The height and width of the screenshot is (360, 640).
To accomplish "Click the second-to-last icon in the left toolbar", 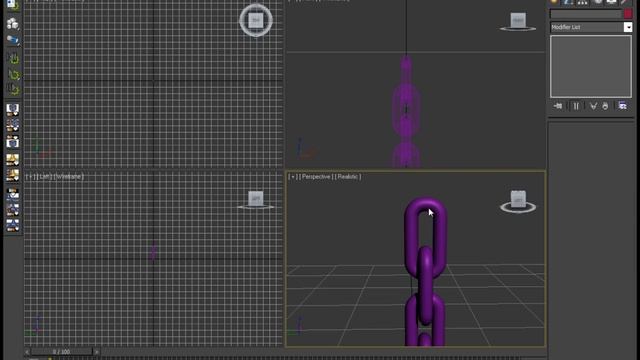I will pos(13,209).
